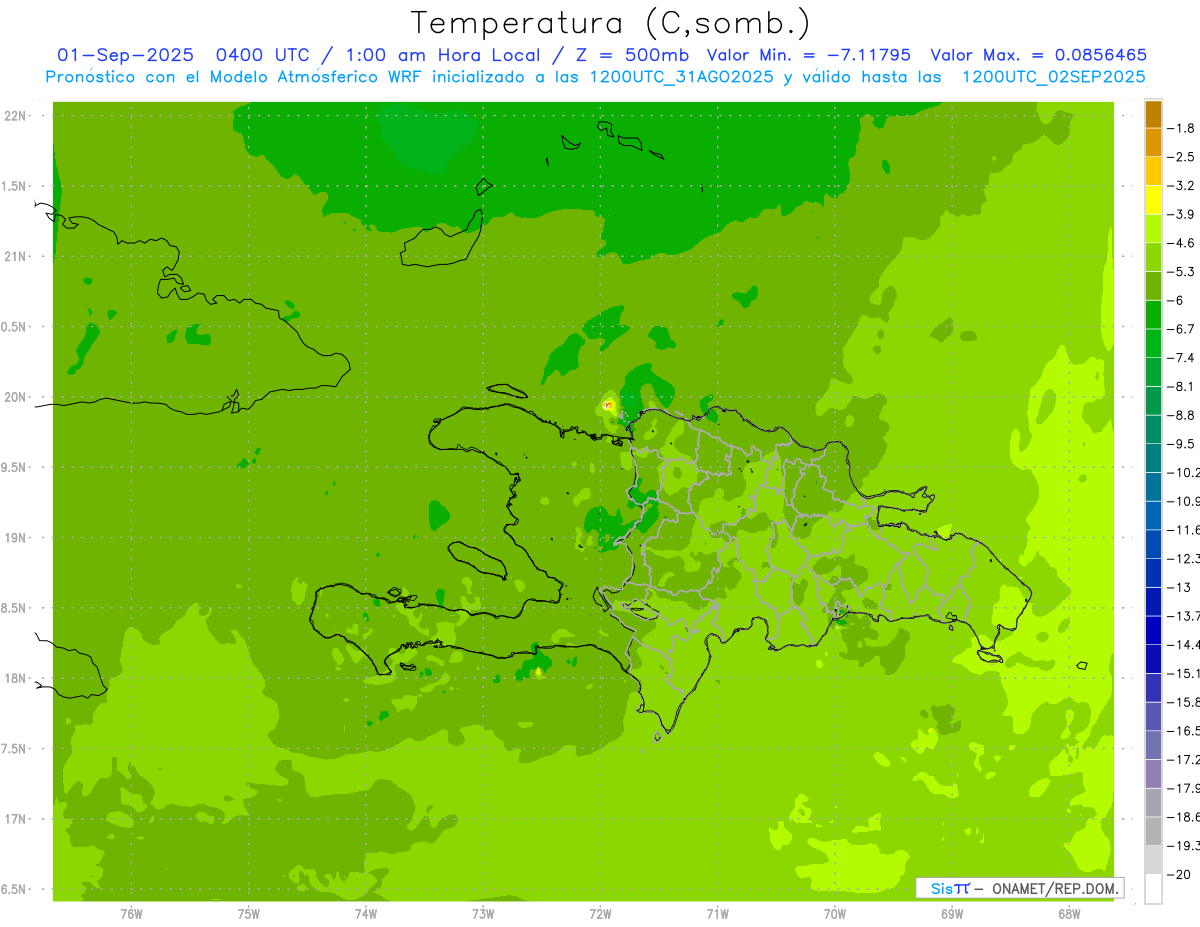
Task: Select the "17N" latitude label
Action: [14, 820]
